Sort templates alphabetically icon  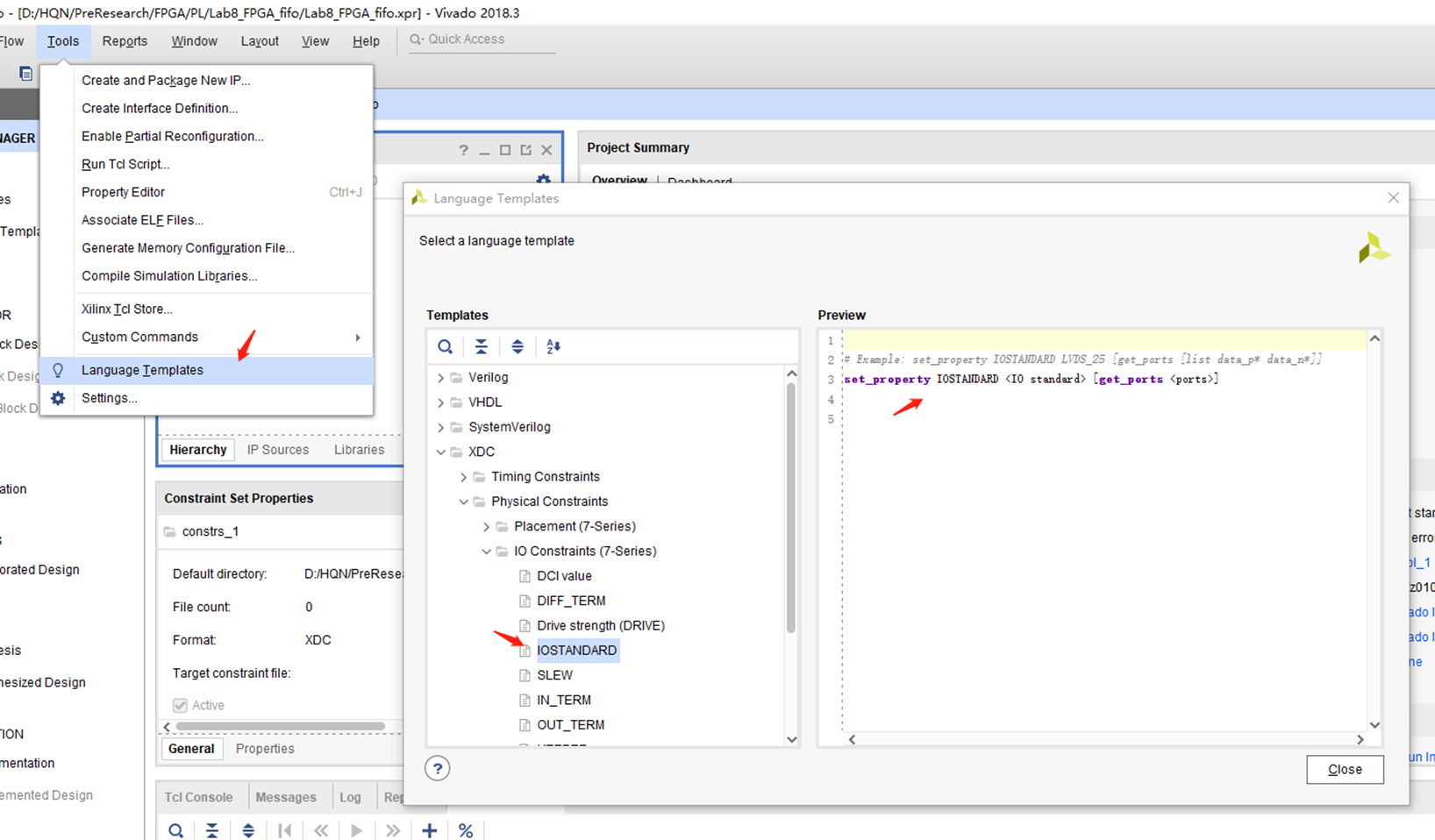pos(553,346)
